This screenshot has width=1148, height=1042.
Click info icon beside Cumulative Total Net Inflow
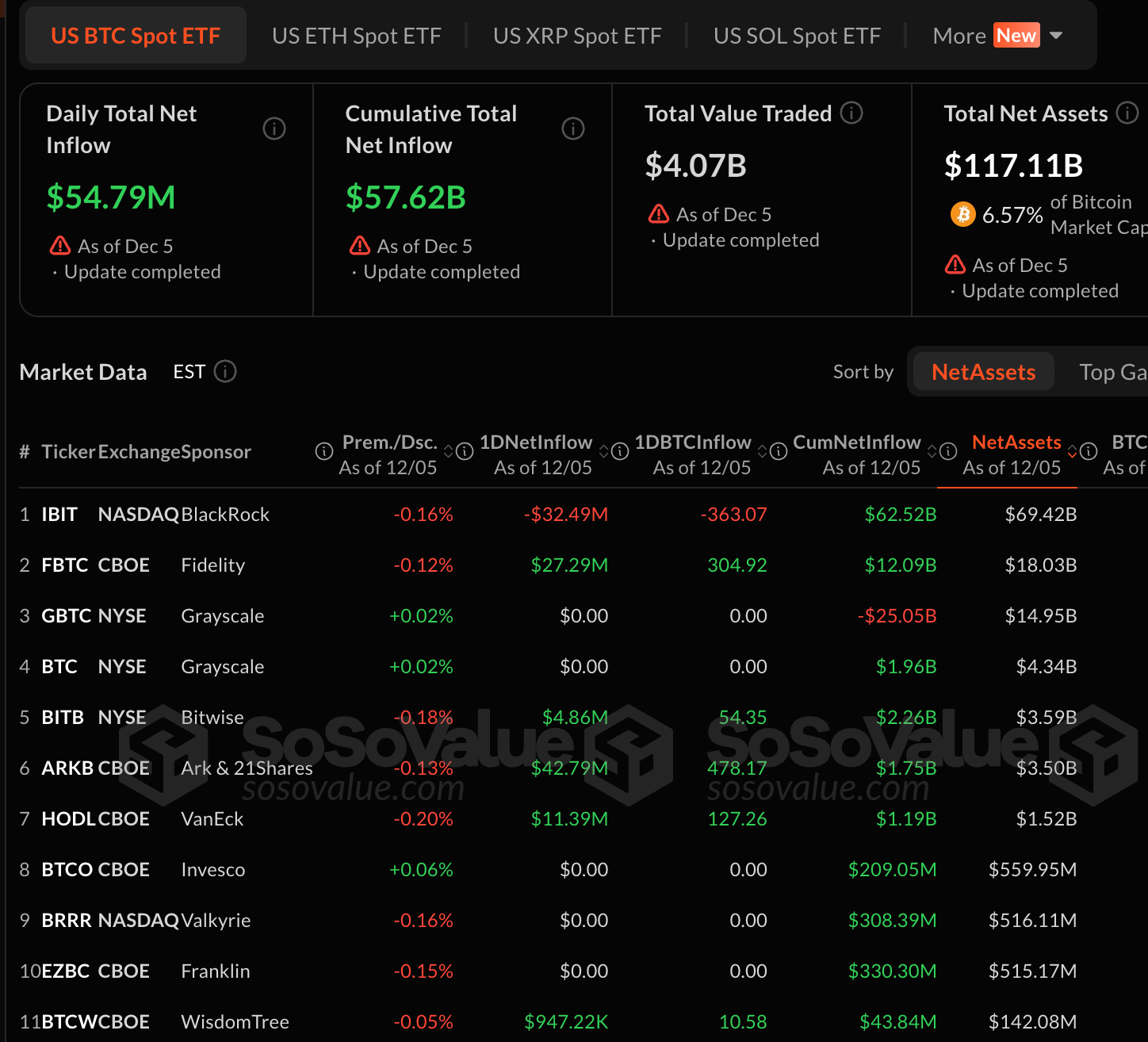[573, 128]
